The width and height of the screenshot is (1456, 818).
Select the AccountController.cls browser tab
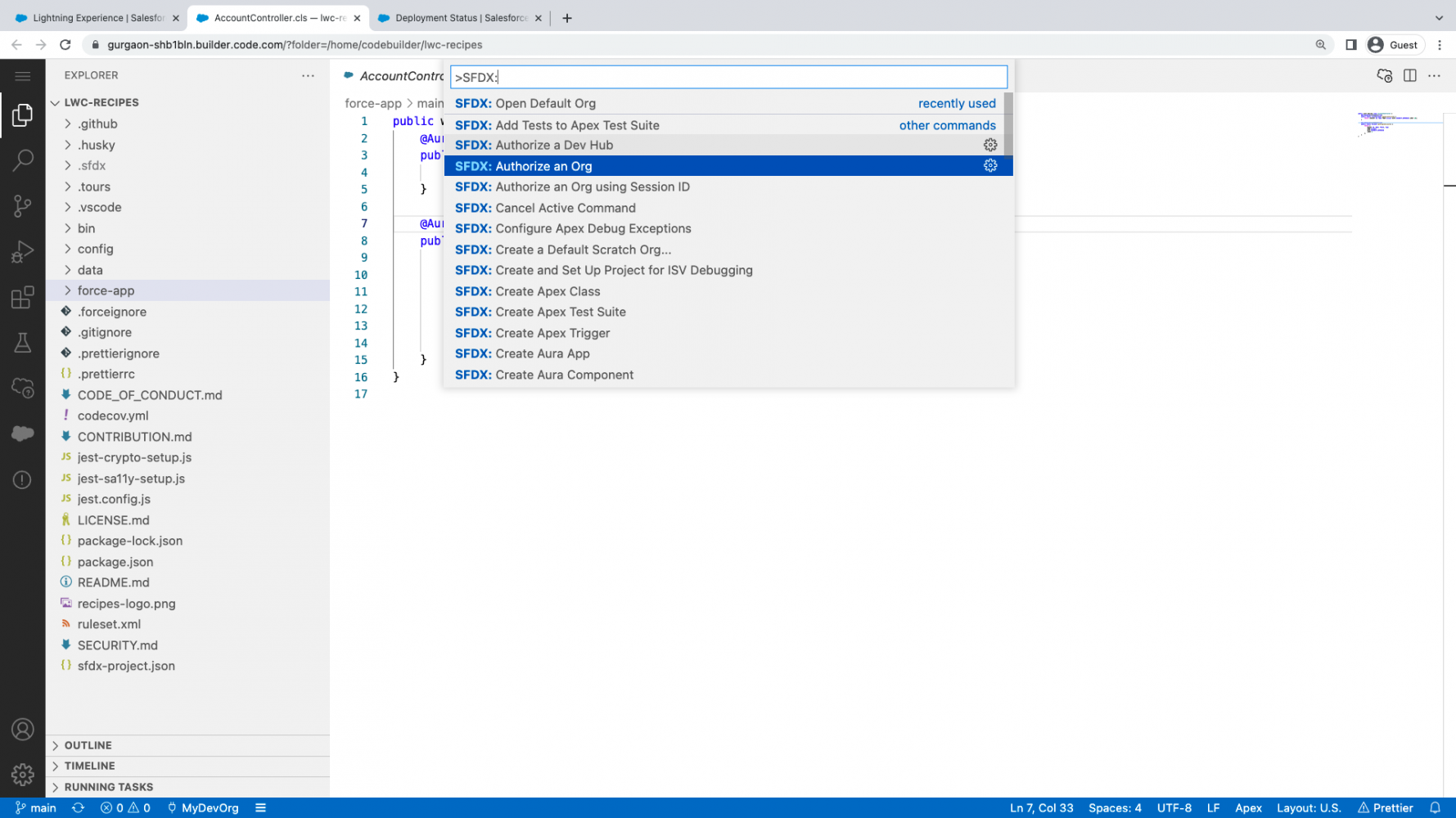click(278, 17)
